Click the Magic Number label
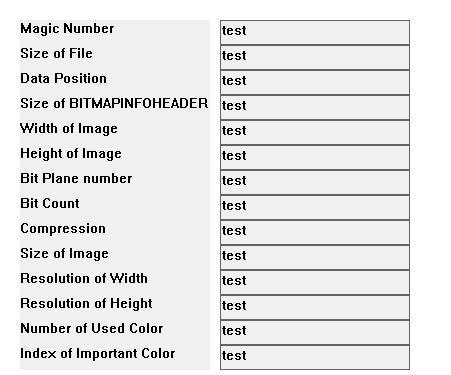Viewport: 451px width, 375px height. click(x=67, y=29)
